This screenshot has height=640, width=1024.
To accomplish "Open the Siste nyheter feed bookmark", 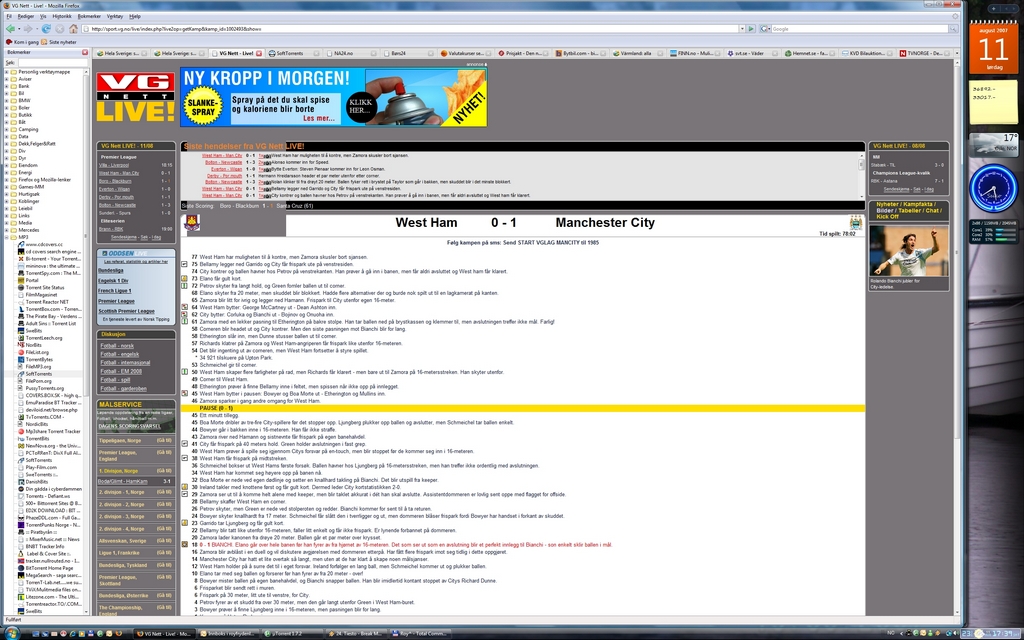I will click(59, 42).
